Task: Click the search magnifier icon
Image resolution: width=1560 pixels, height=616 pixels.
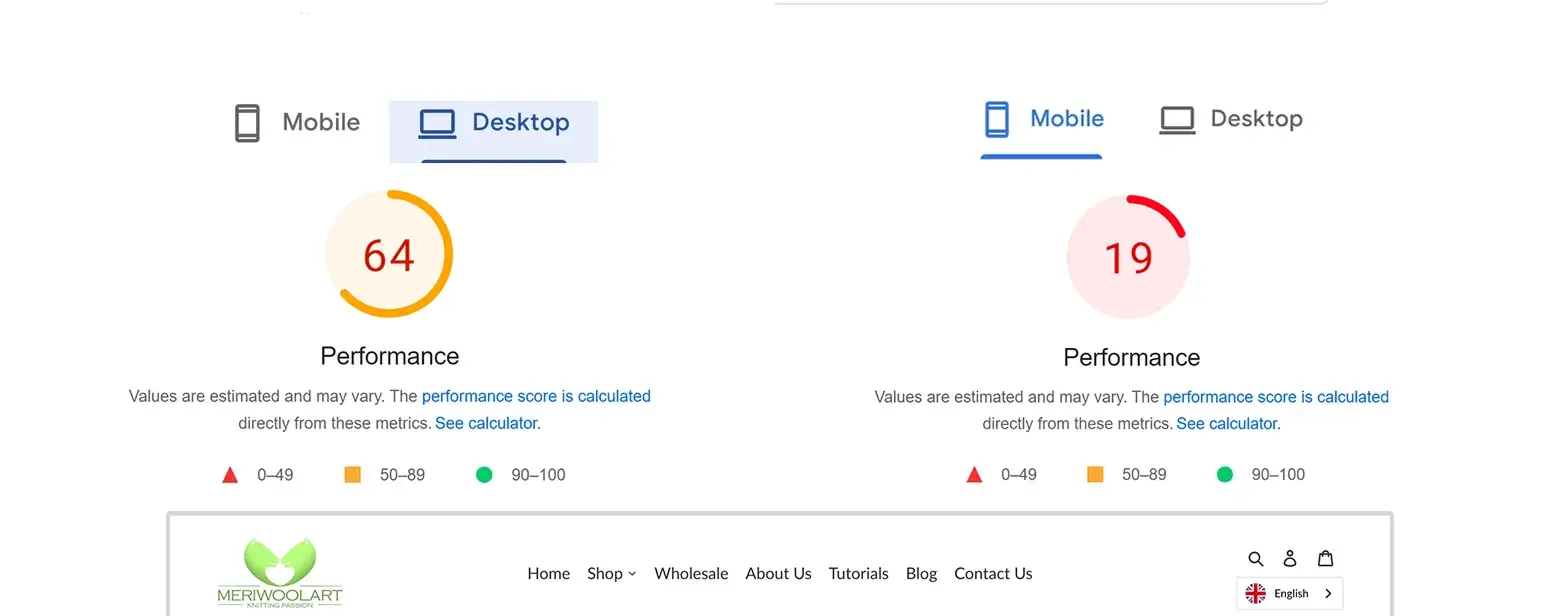Action: point(1256,558)
